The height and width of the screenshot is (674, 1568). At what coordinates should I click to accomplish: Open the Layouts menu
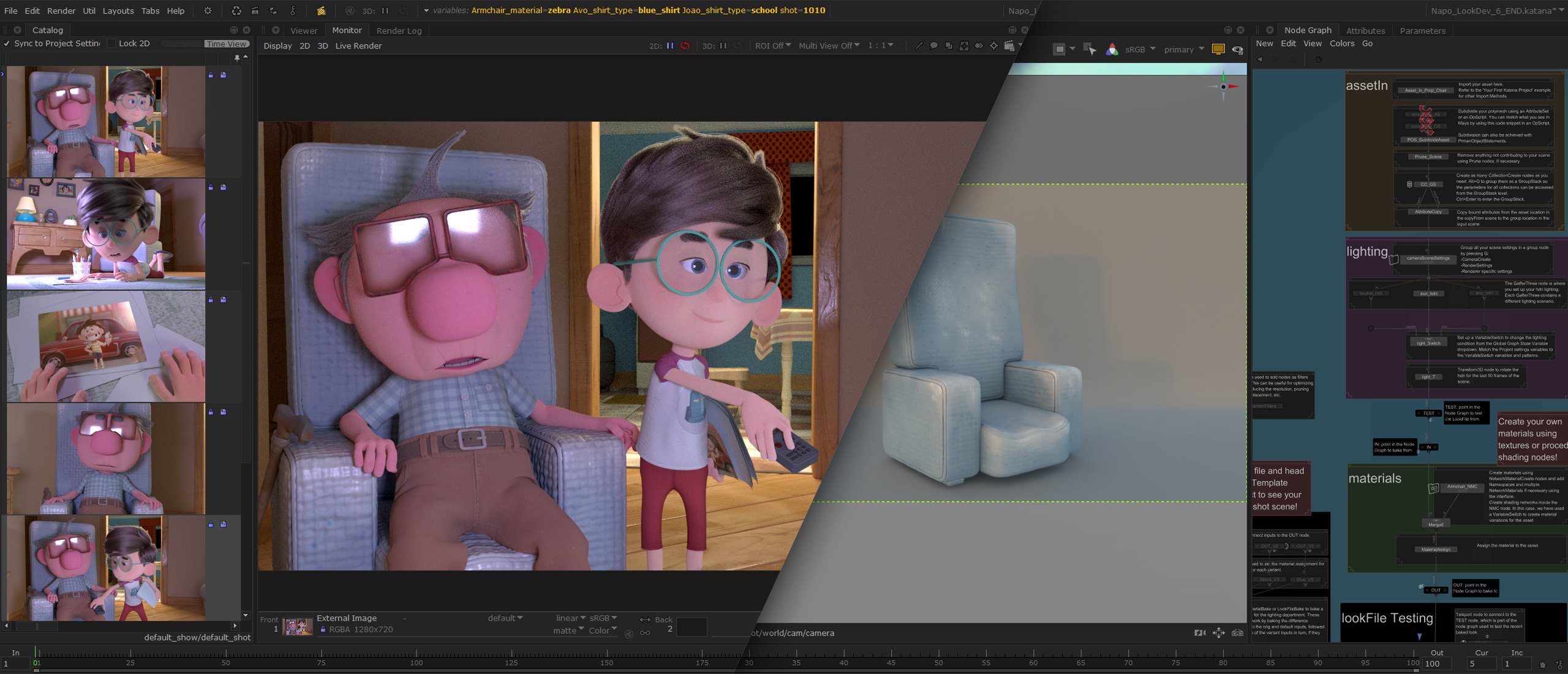(118, 10)
